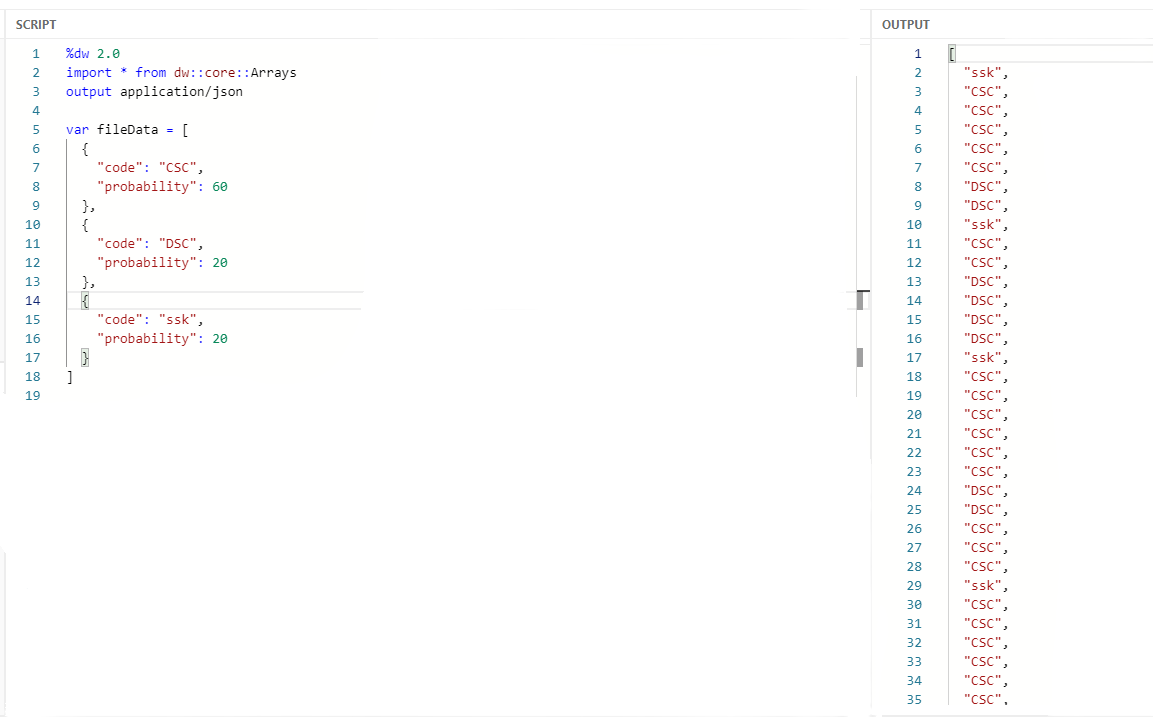The image size is (1153, 726).
Task: Click the "ssk" value on output line 2
Action: [983, 72]
